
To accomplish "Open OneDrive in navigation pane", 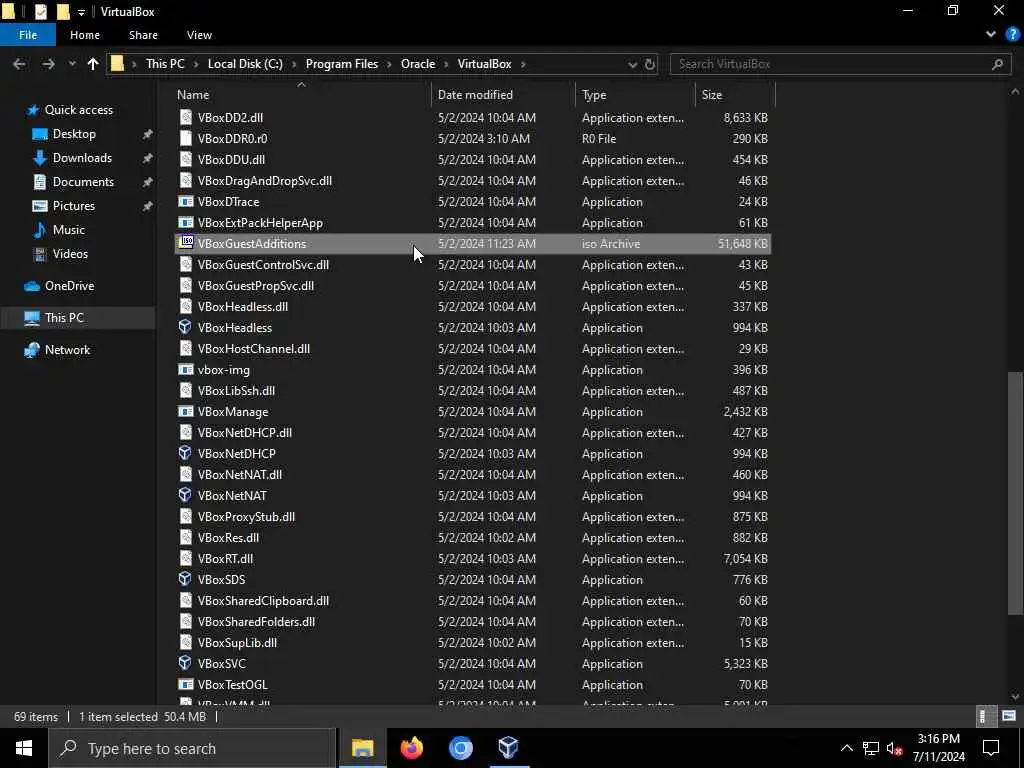I will [69, 285].
